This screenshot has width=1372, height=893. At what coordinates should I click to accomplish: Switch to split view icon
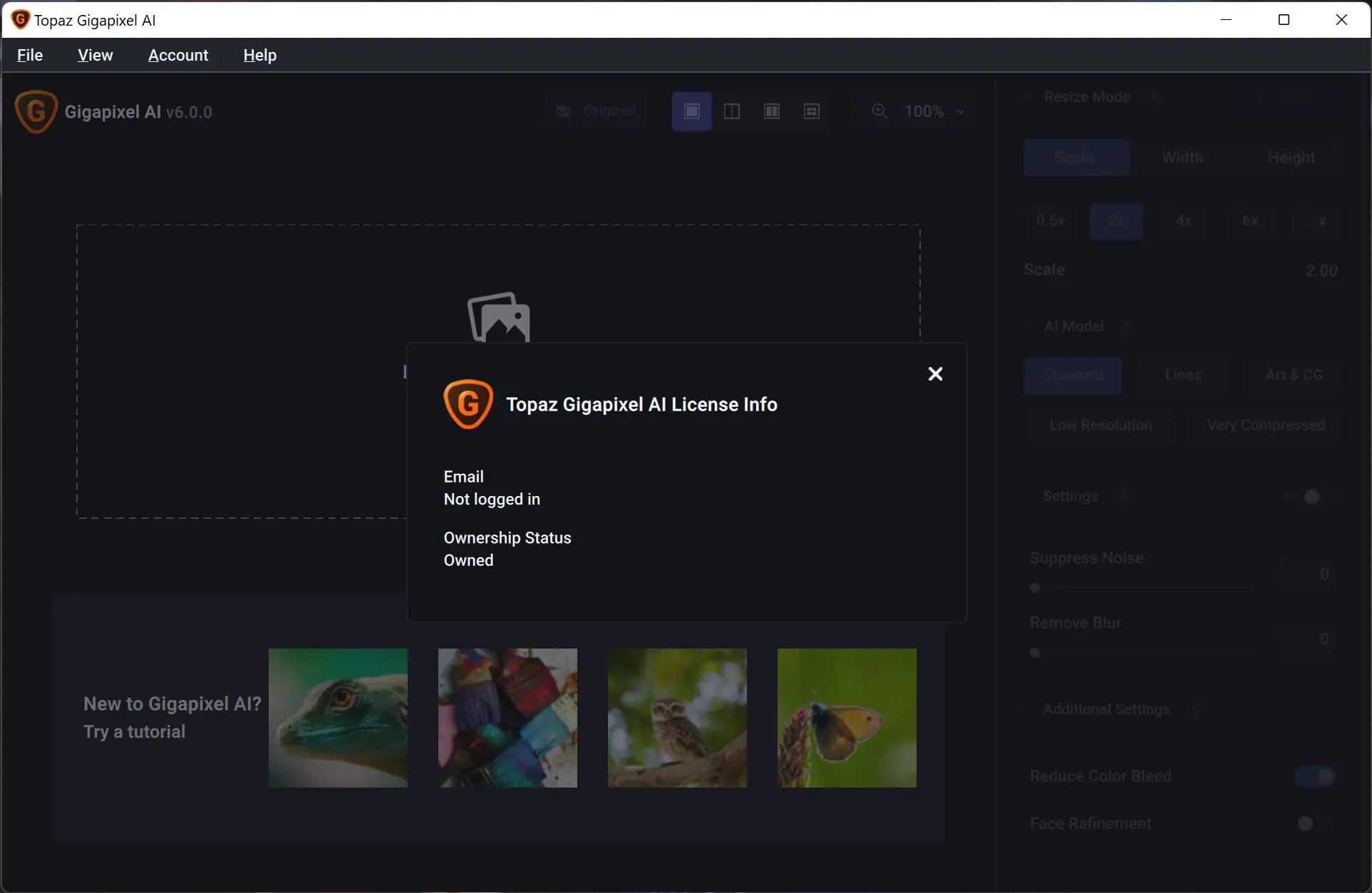(731, 111)
